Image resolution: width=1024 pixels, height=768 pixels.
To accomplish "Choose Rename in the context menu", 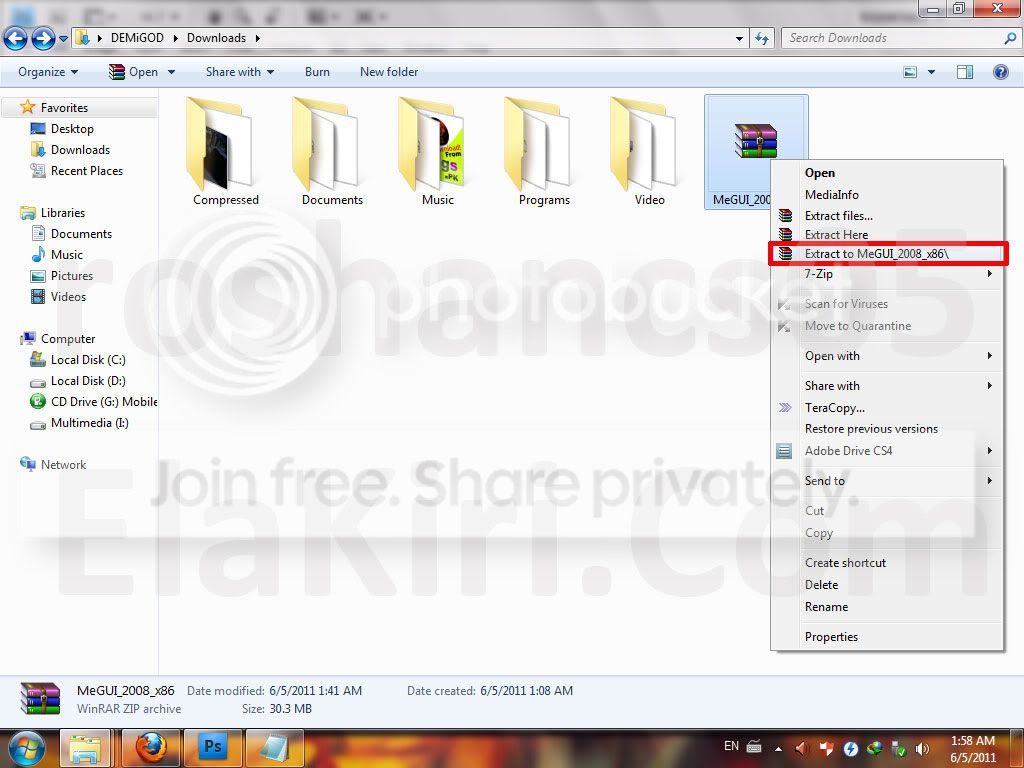I will tap(887, 607).
